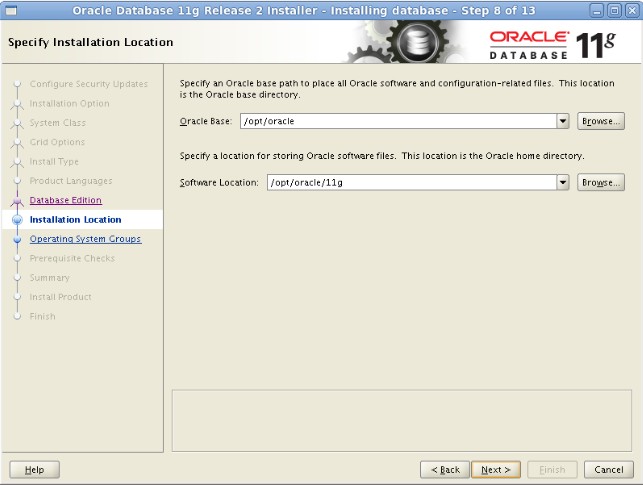
Task: Click the "Specify Installation Location" heading
Action: 91,42
